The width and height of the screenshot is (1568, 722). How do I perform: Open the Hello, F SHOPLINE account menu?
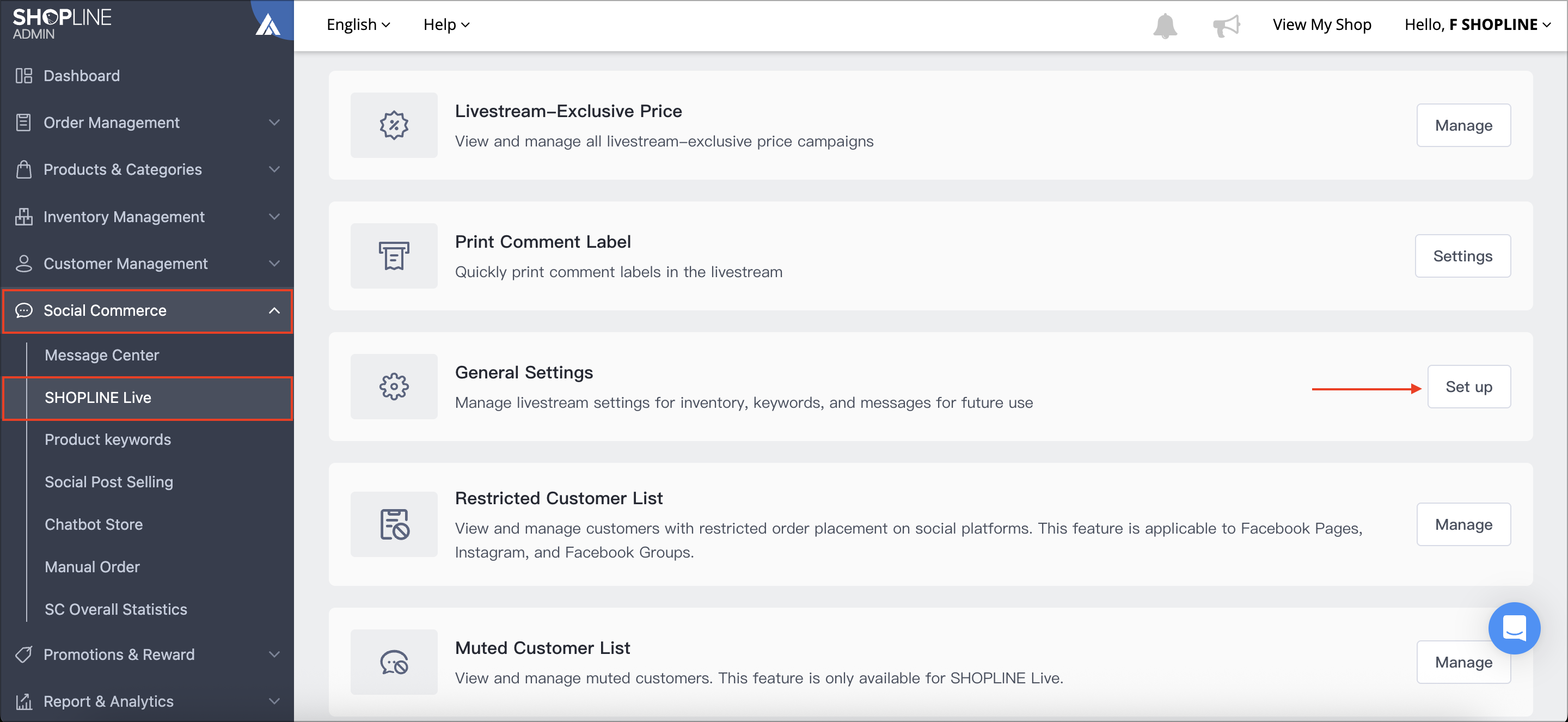tap(1477, 25)
